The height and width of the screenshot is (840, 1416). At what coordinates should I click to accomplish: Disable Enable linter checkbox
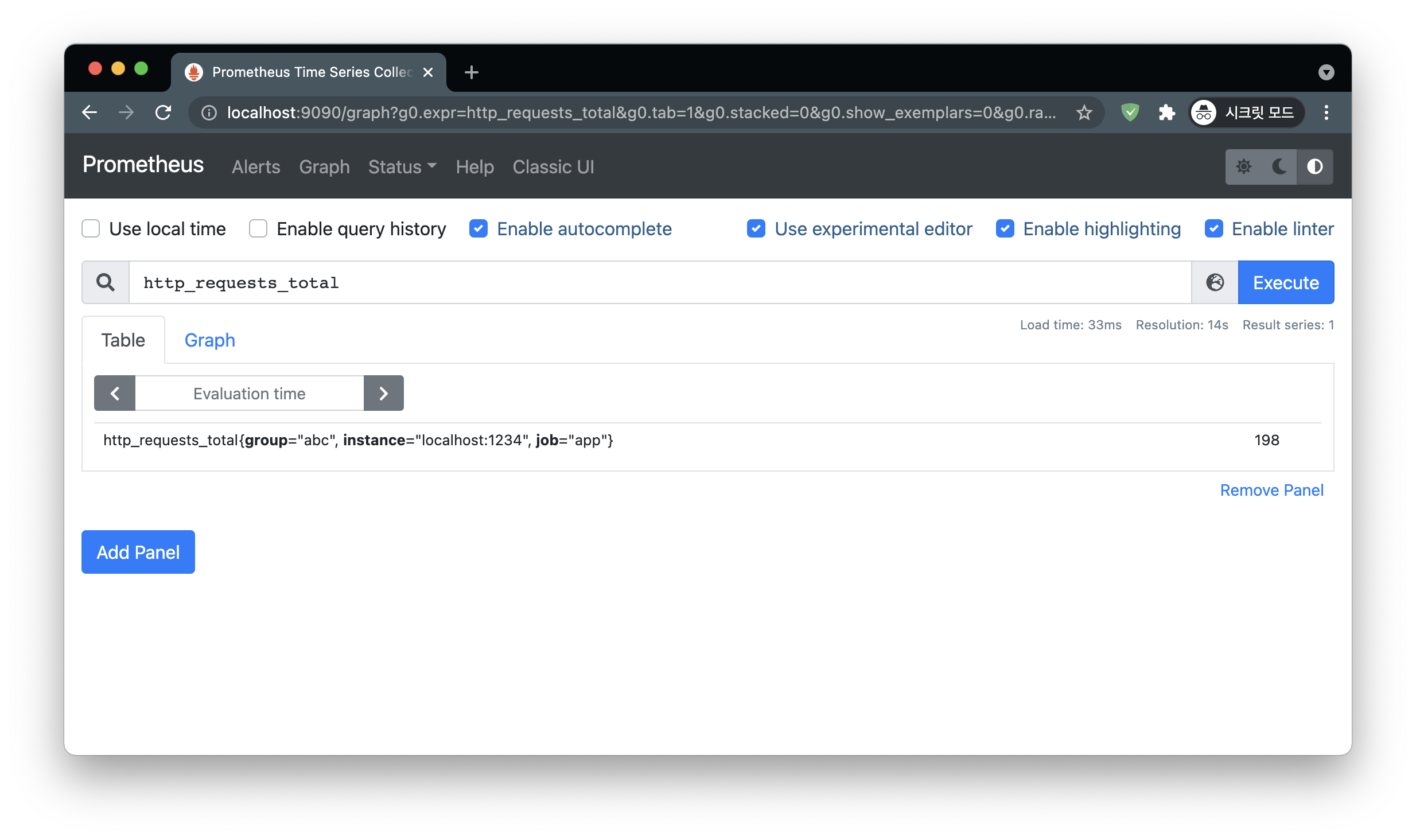tap(1213, 228)
